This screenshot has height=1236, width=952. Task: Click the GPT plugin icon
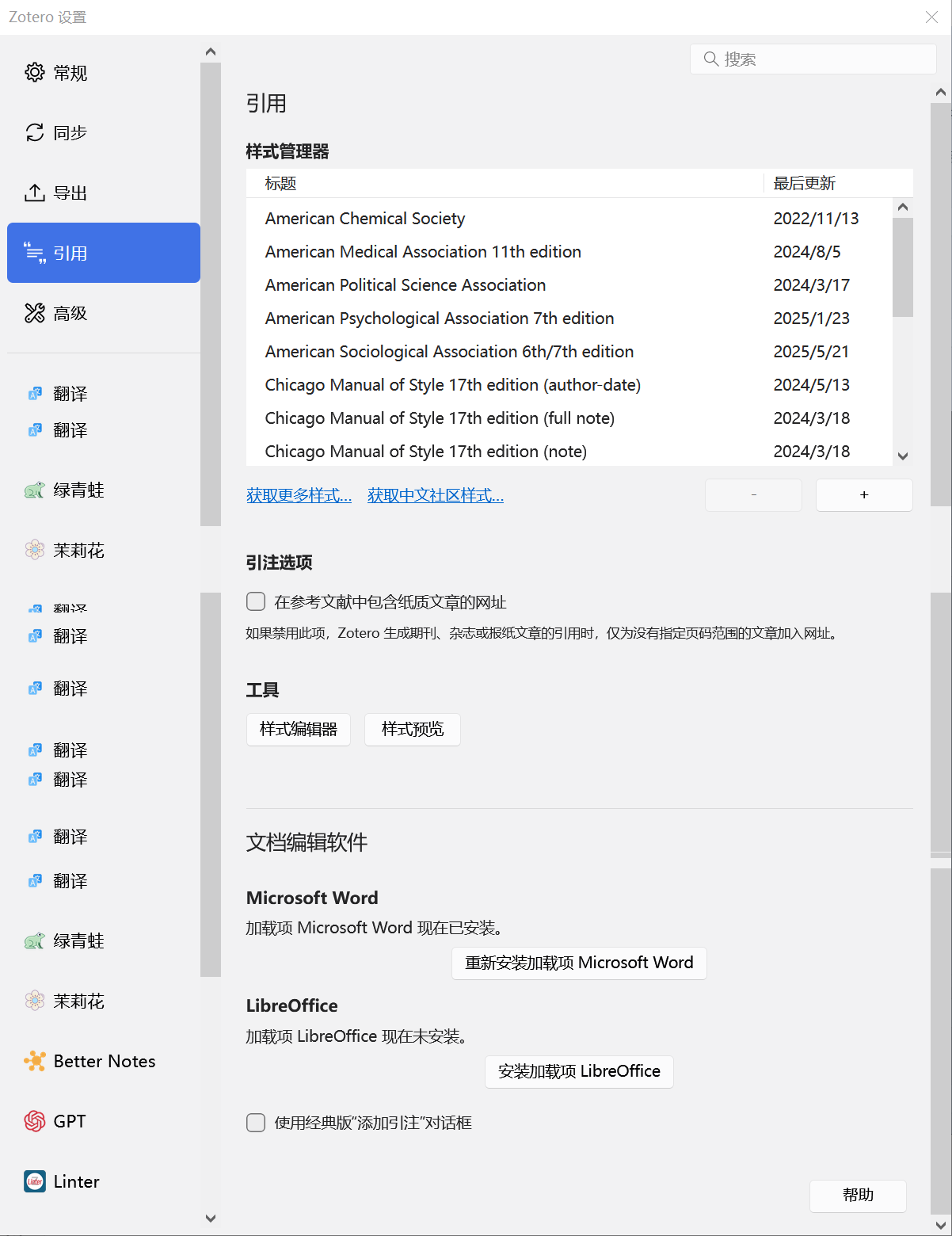click(35, 1121)
